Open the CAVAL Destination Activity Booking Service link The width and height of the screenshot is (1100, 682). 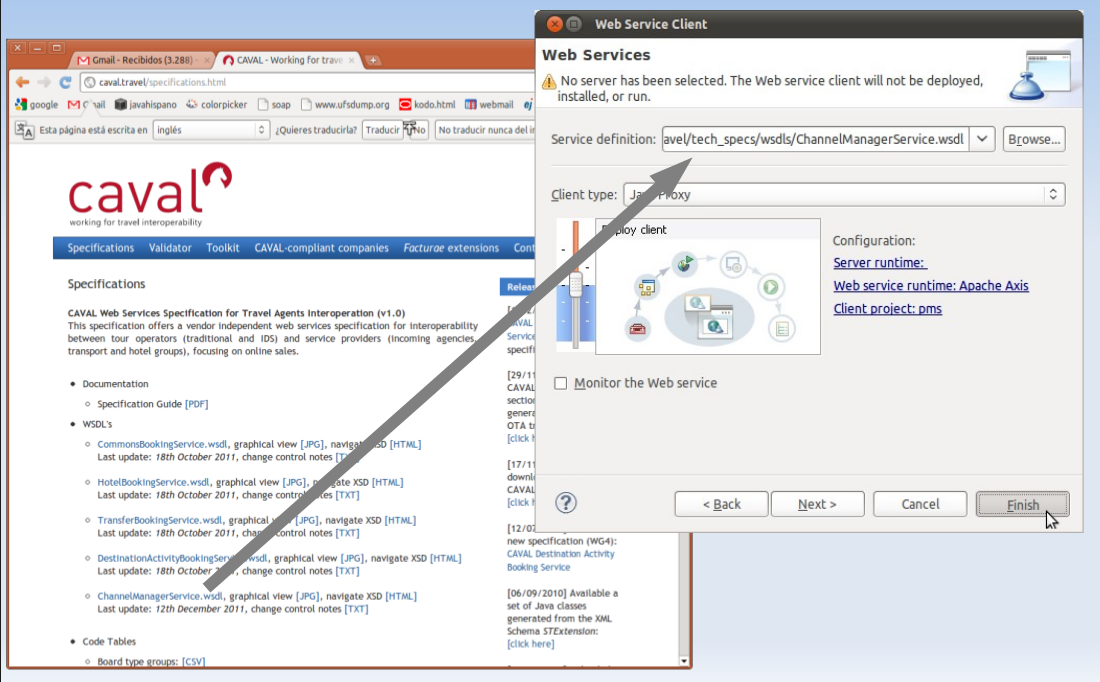(561, 561)
